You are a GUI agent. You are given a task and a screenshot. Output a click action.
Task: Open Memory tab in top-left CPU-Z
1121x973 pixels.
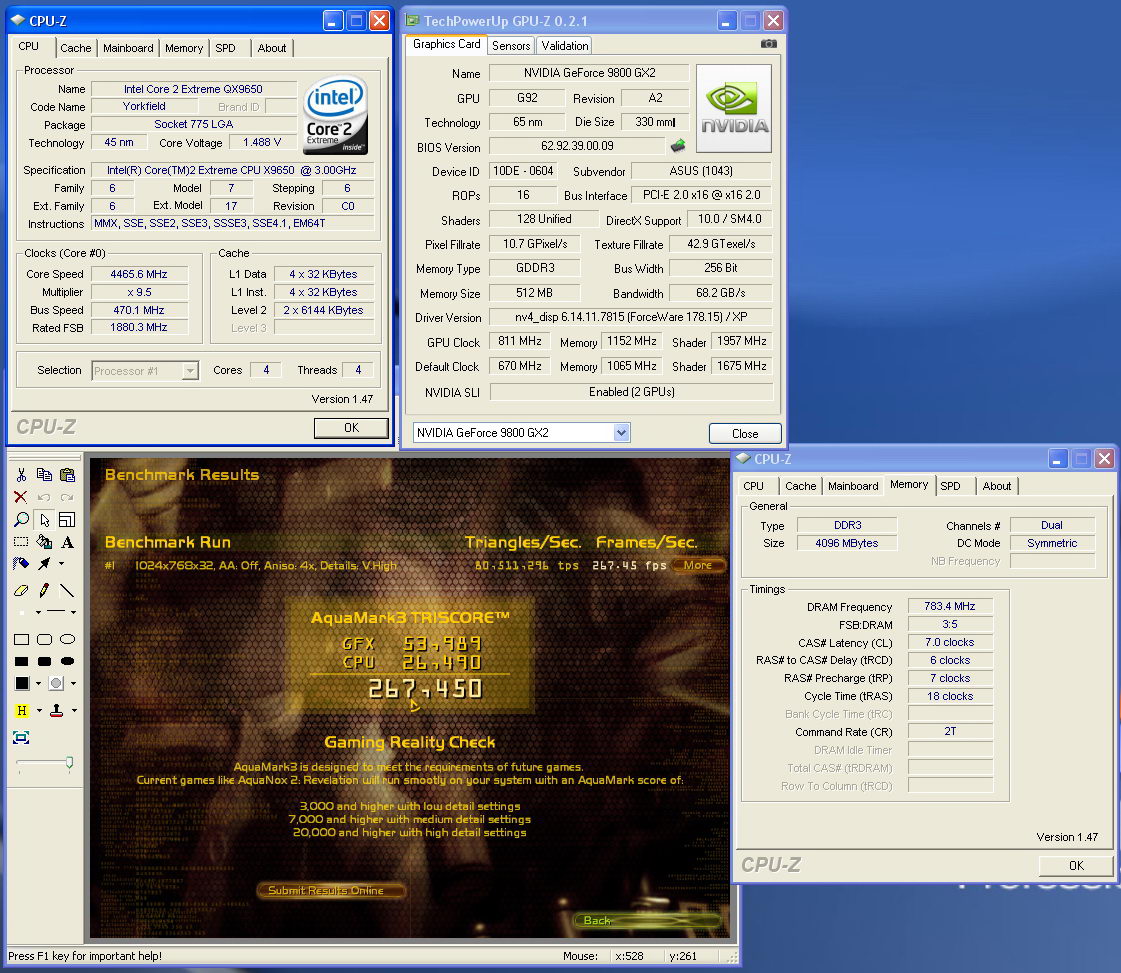184,48
